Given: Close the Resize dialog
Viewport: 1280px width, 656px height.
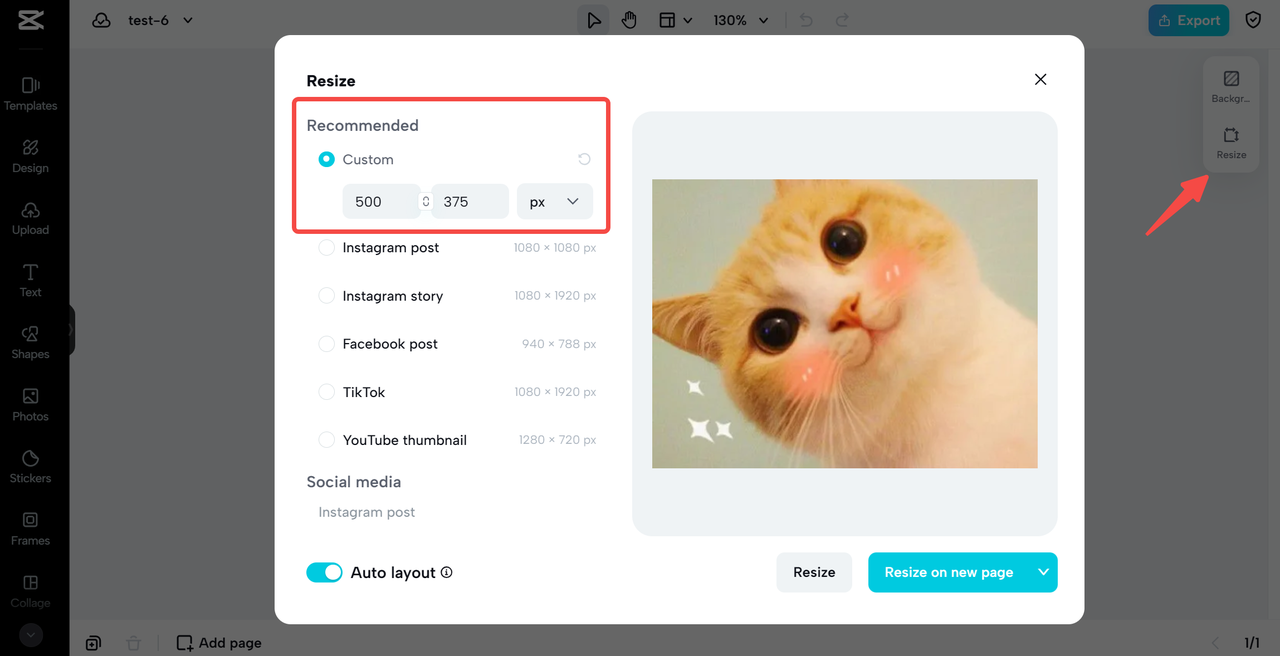Looking at the screenshot, I should [1040, 79].
